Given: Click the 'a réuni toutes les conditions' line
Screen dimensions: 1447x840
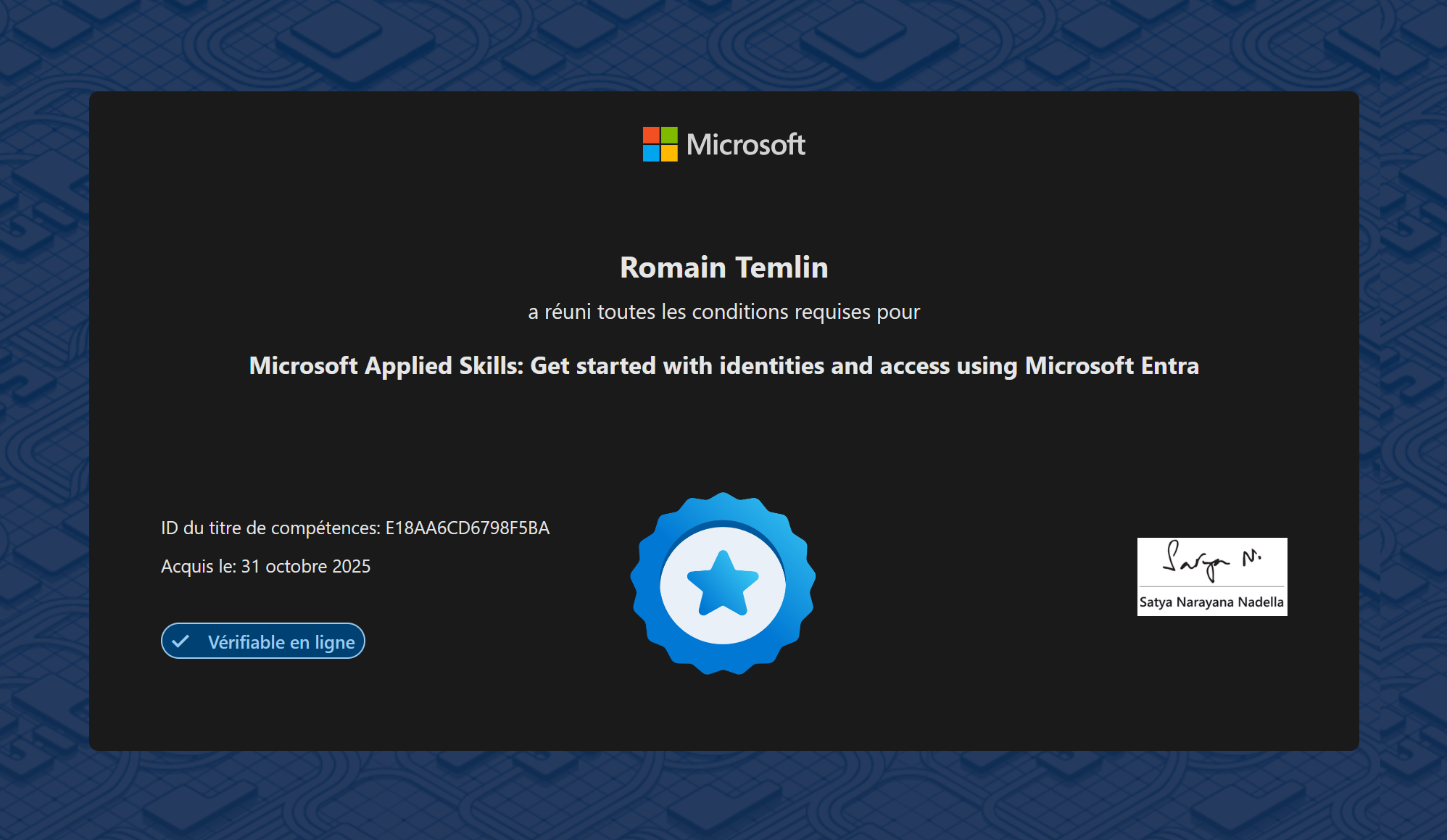Looking at the screenshot, I should 723,312.
